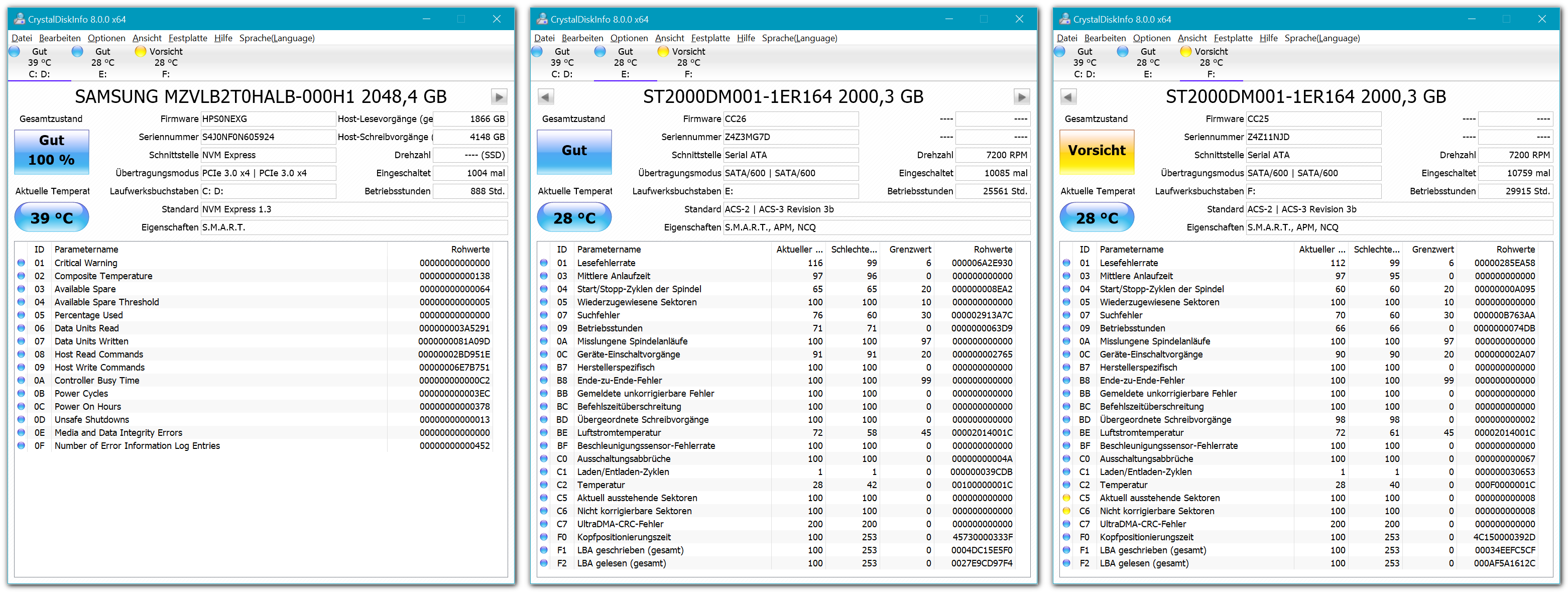The width and height of the screenshot is (1568, 592).
Task: Click status dot of Suchfehler row, right window
Action: [1066, 315]
